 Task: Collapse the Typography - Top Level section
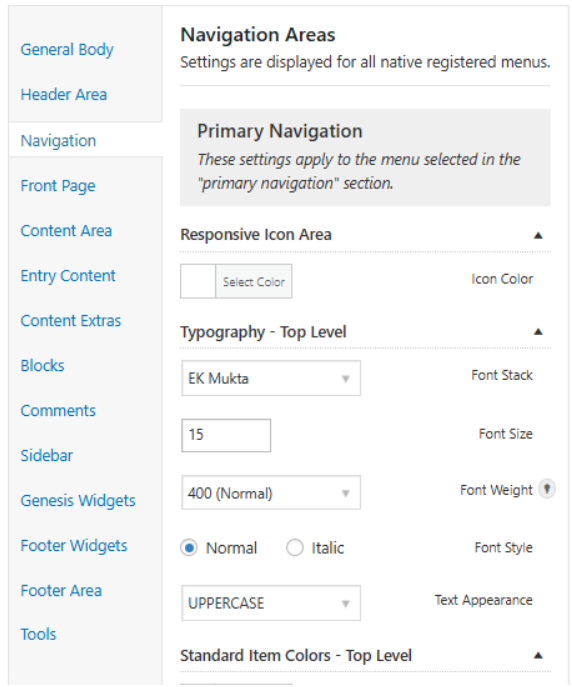[x=538, y=332]
